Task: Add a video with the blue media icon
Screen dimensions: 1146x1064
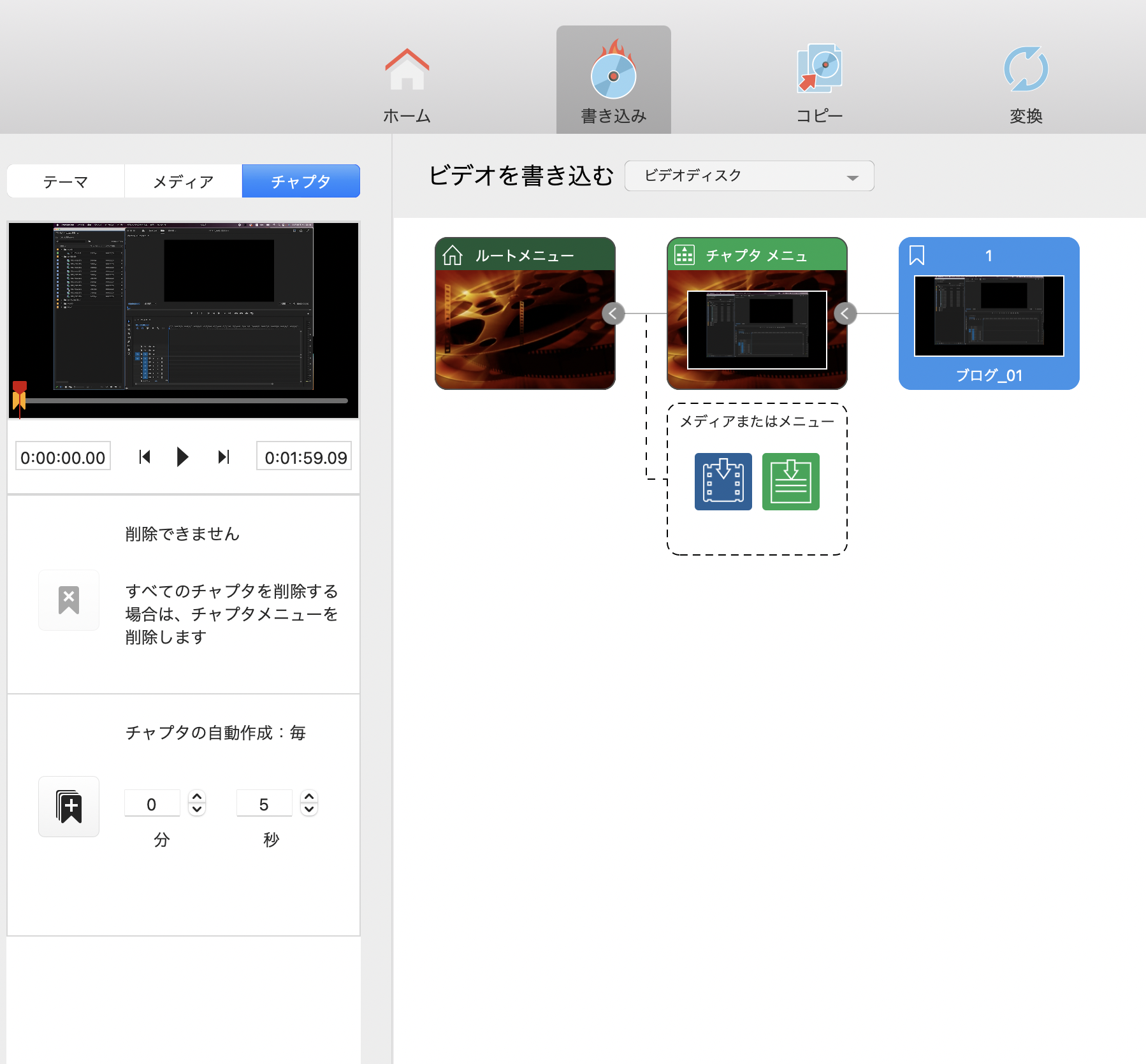Action: coord(723,482)
